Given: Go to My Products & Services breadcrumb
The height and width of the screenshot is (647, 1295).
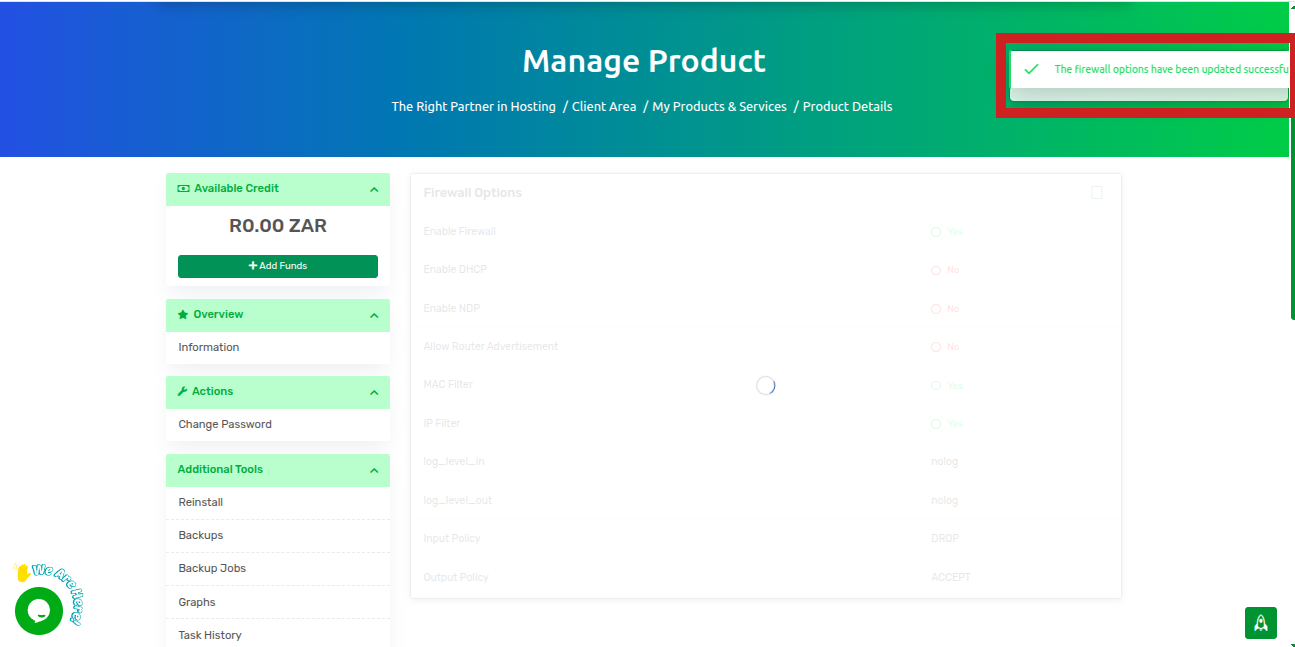Looking at the screenshot, I should pyautogui.click(x=719, y=106).
